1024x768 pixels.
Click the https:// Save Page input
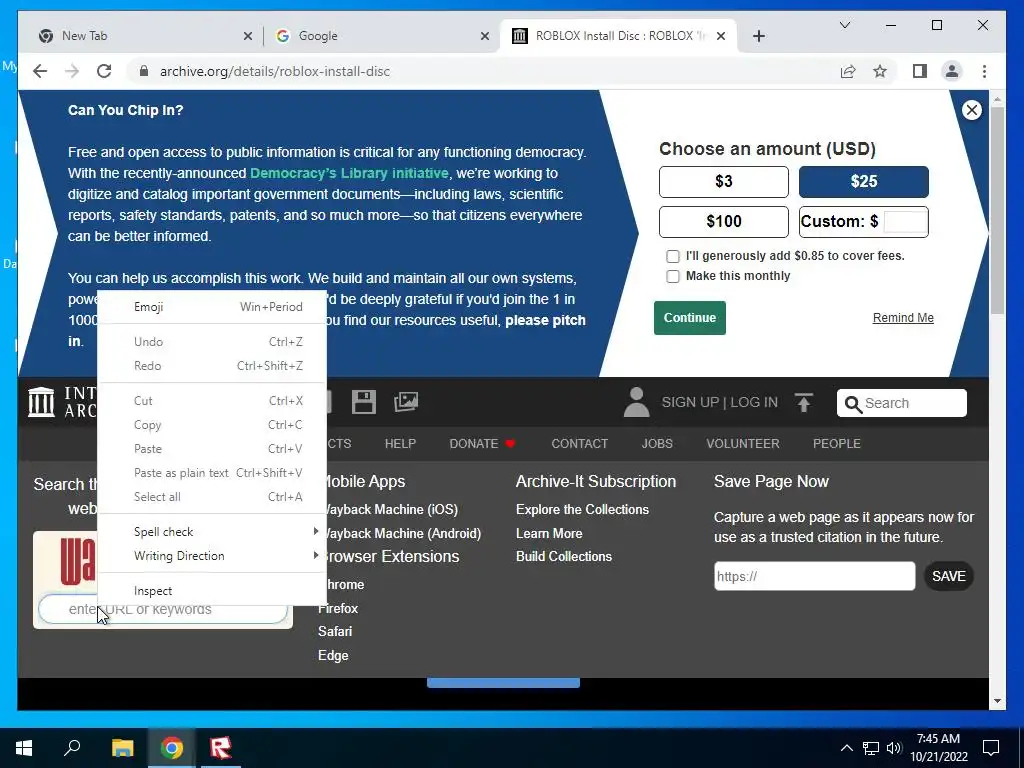coord(814,576)
